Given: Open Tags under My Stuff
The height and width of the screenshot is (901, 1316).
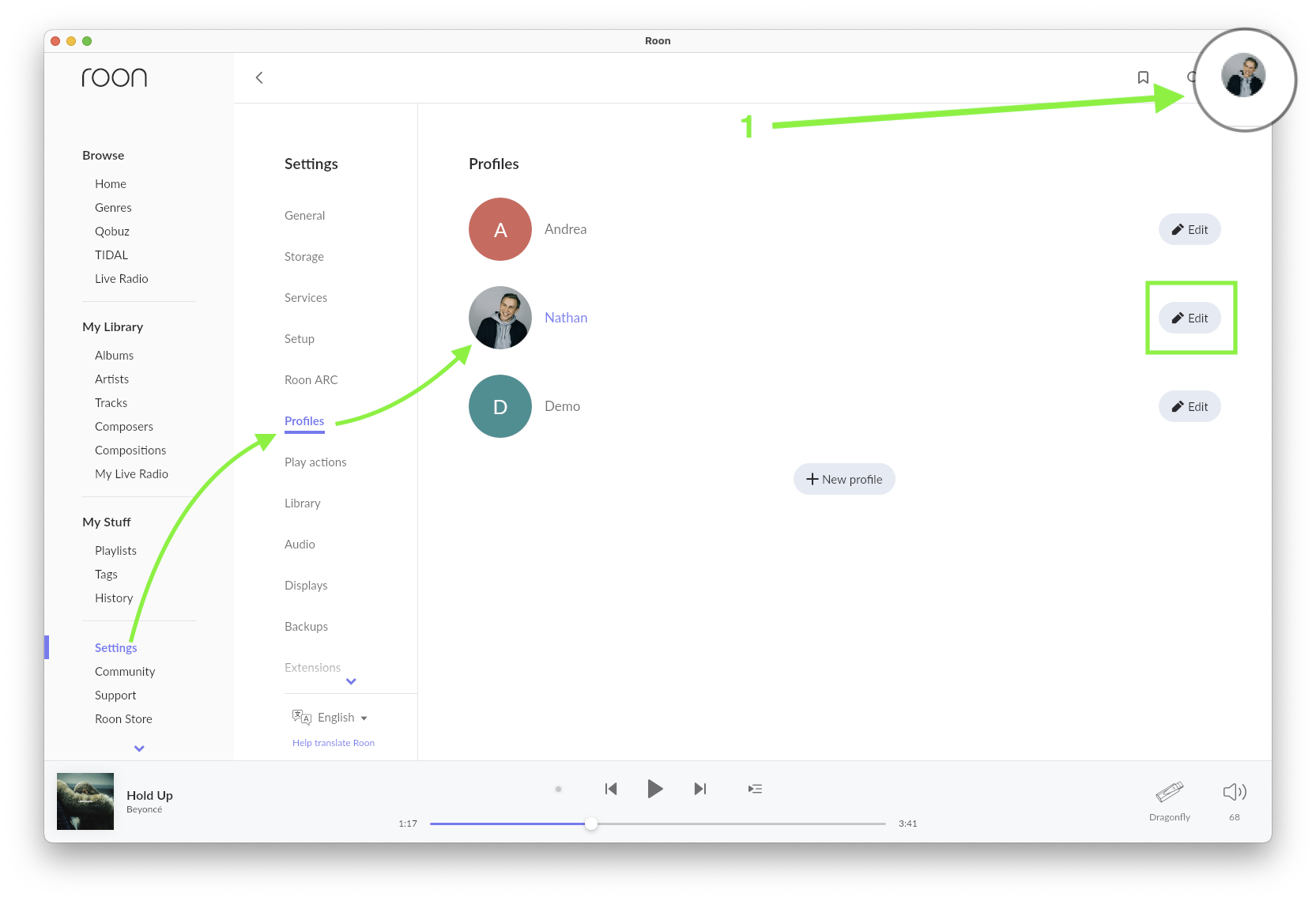Looking at the screenshot, I should (x=106, y=575).
